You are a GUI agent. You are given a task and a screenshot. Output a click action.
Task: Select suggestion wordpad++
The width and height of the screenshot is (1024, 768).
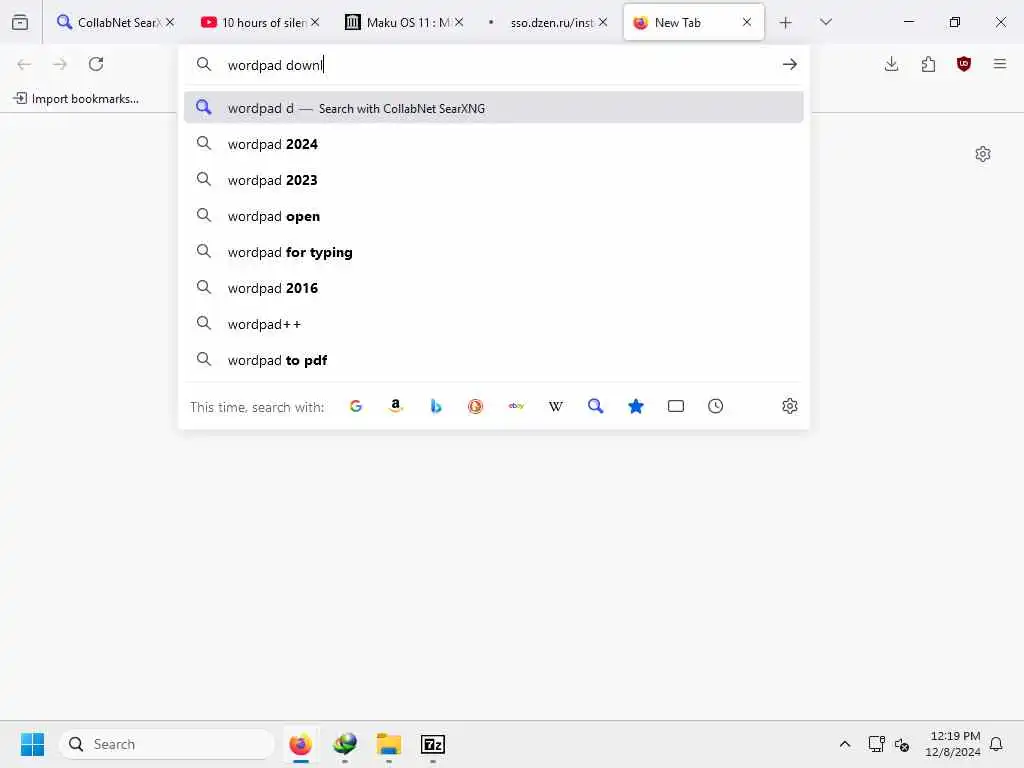coord(494,324)
